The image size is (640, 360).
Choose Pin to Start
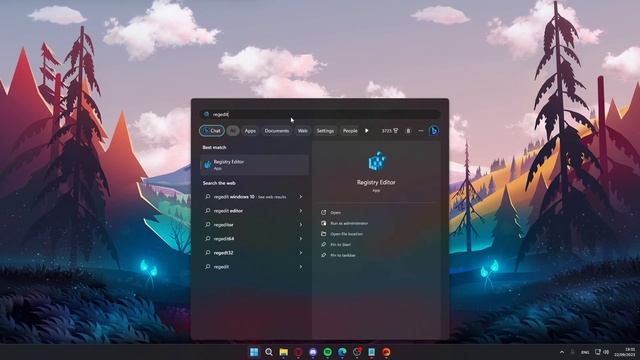[340, 244]
